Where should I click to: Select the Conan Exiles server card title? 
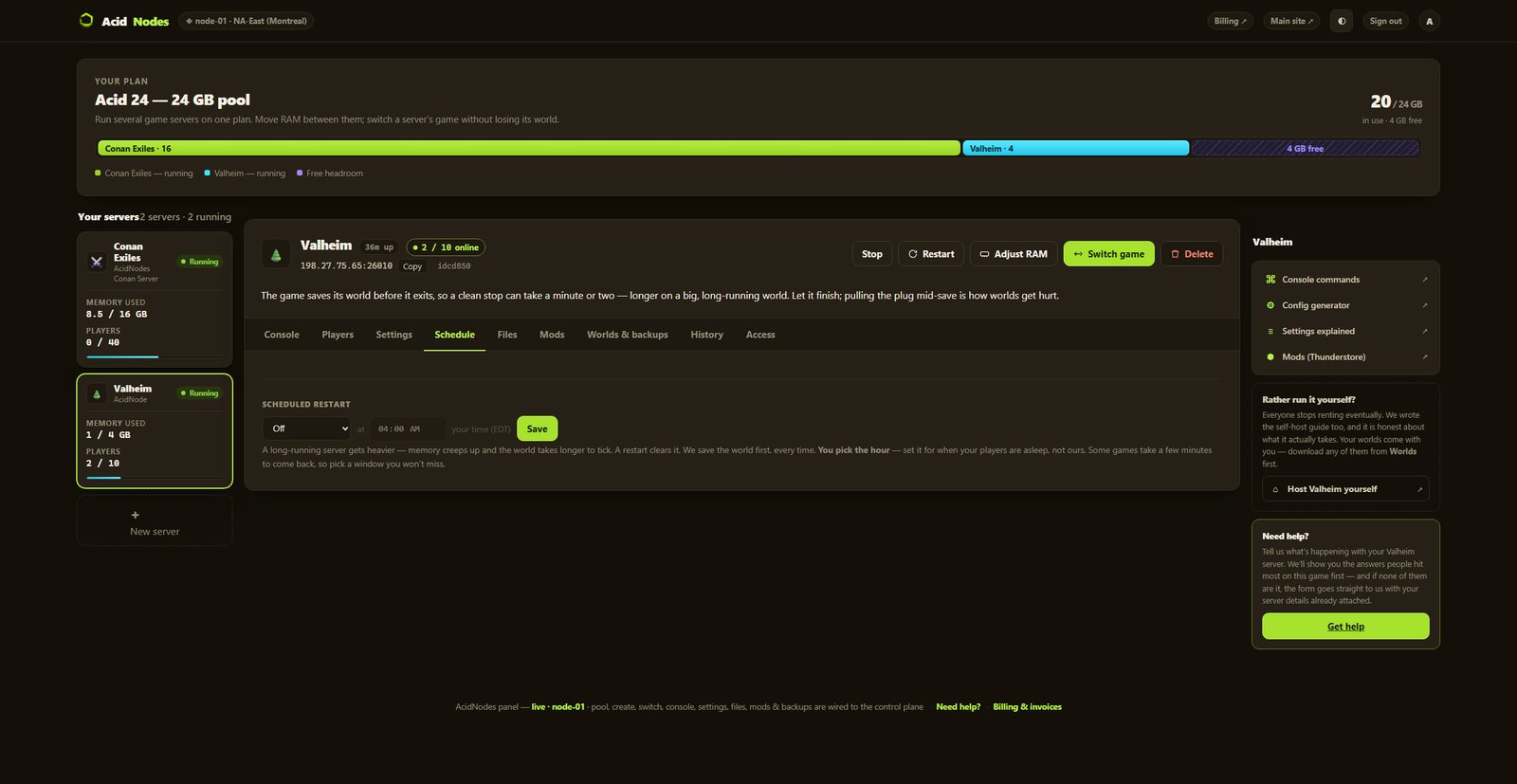[128, 252]
